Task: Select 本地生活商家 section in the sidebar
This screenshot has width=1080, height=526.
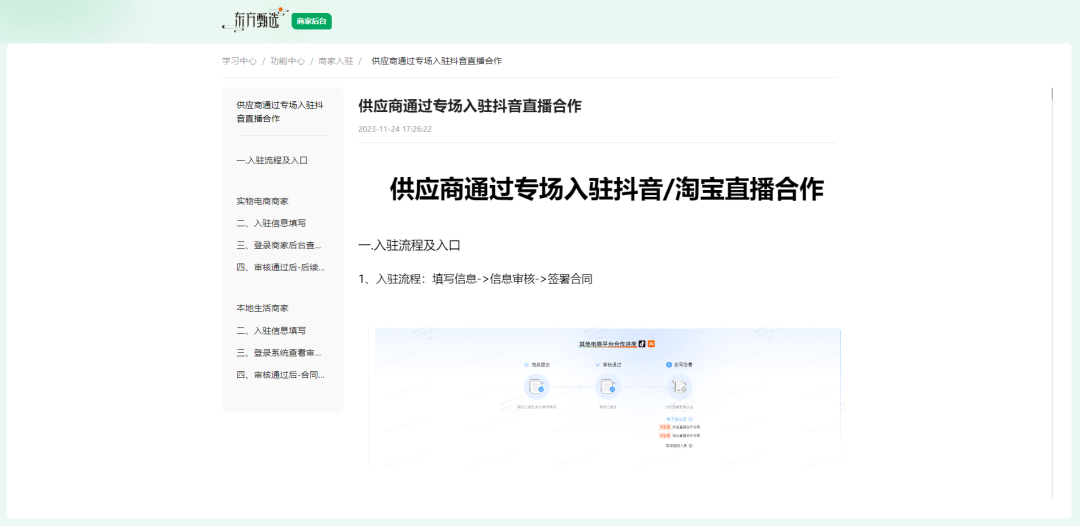Action: click(x=262, y=308)
